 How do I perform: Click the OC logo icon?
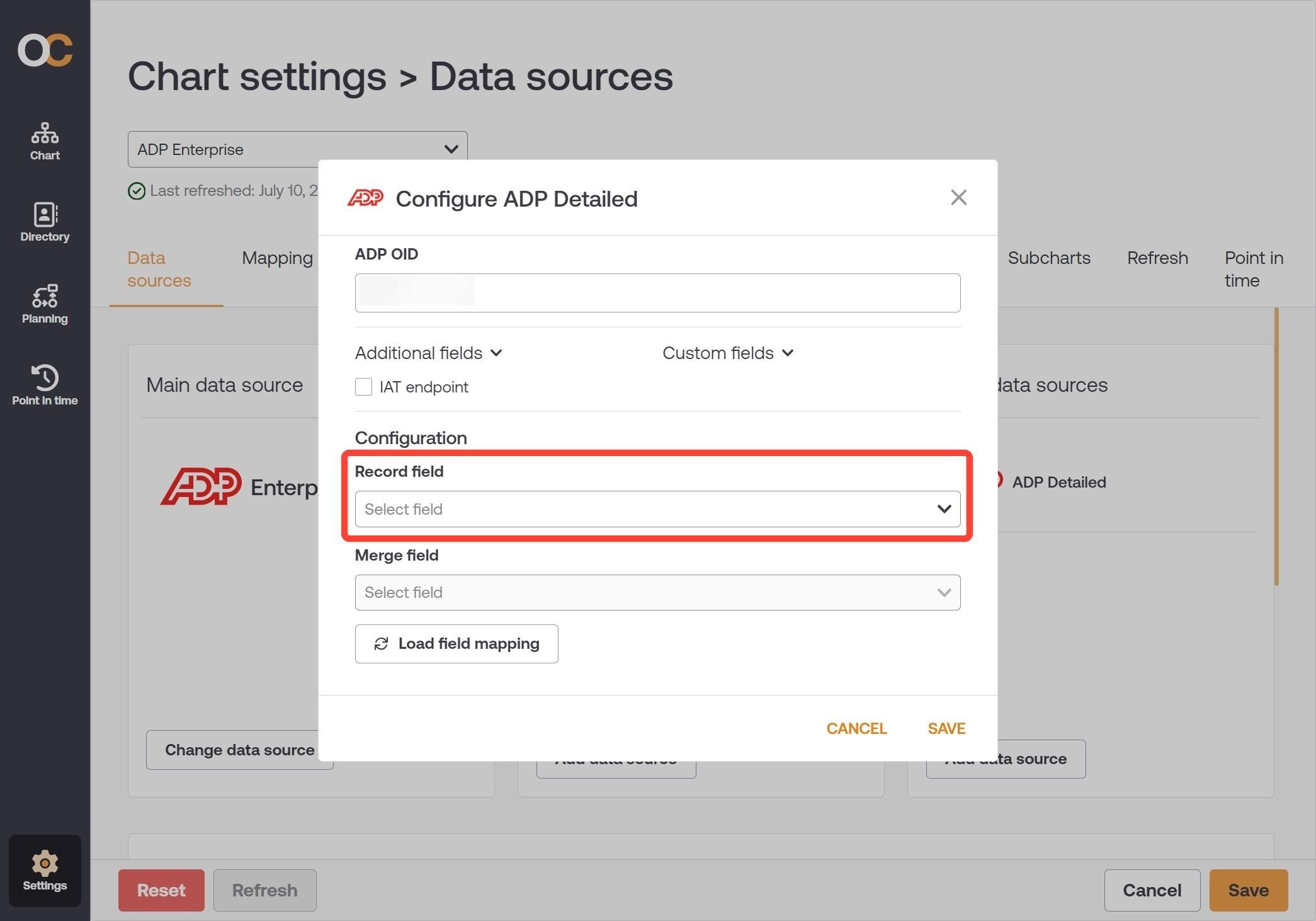tap(45, 50)
